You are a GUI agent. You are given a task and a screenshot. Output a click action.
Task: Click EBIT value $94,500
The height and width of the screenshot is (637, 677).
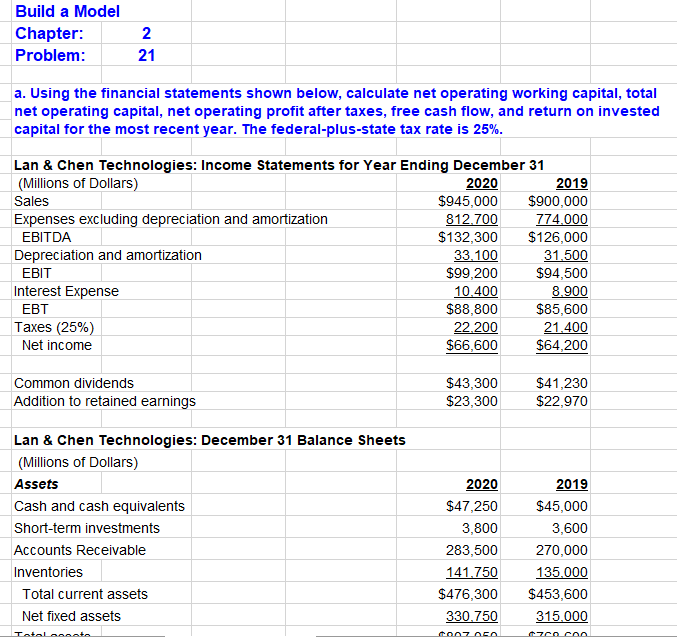[x=562, y=273]
